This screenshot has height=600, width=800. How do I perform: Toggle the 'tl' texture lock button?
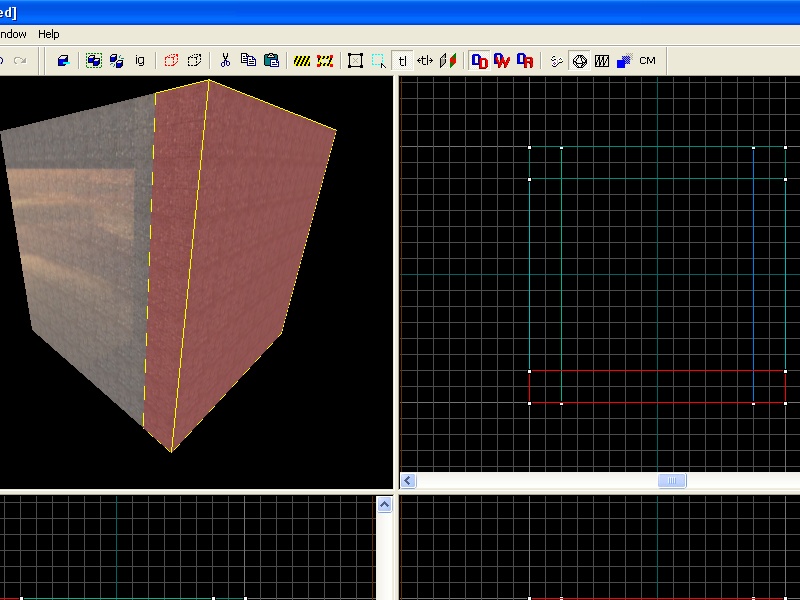coord(403,61)
